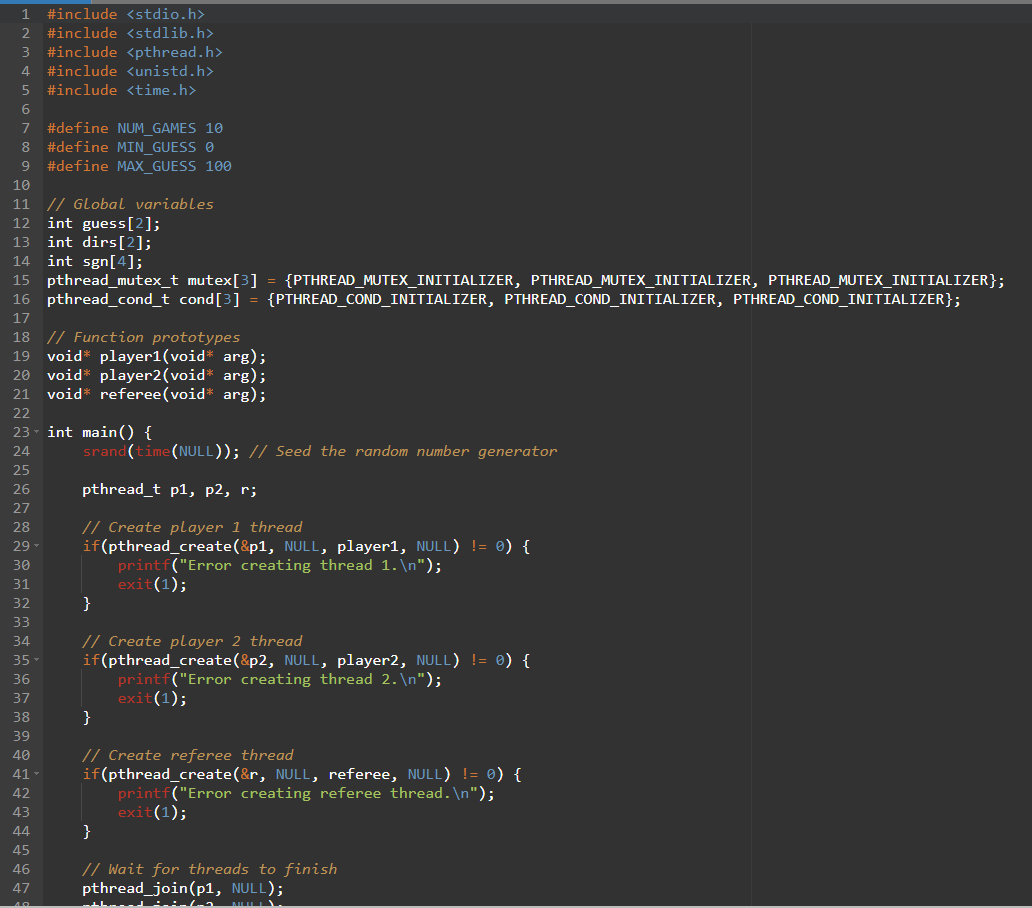Click line number 15 in the gutter
The image size is (1032, 908).
[x=21, y=280]
